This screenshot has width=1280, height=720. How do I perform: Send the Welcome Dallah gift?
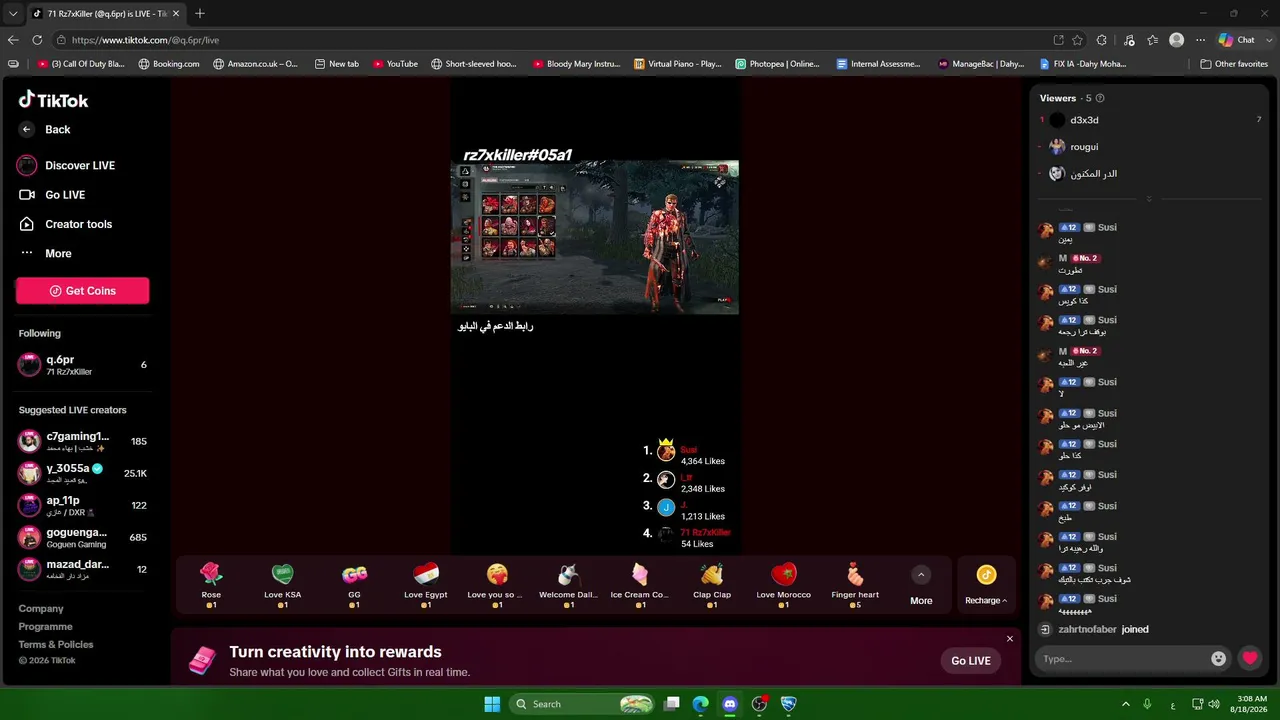[x=568, y=585]
